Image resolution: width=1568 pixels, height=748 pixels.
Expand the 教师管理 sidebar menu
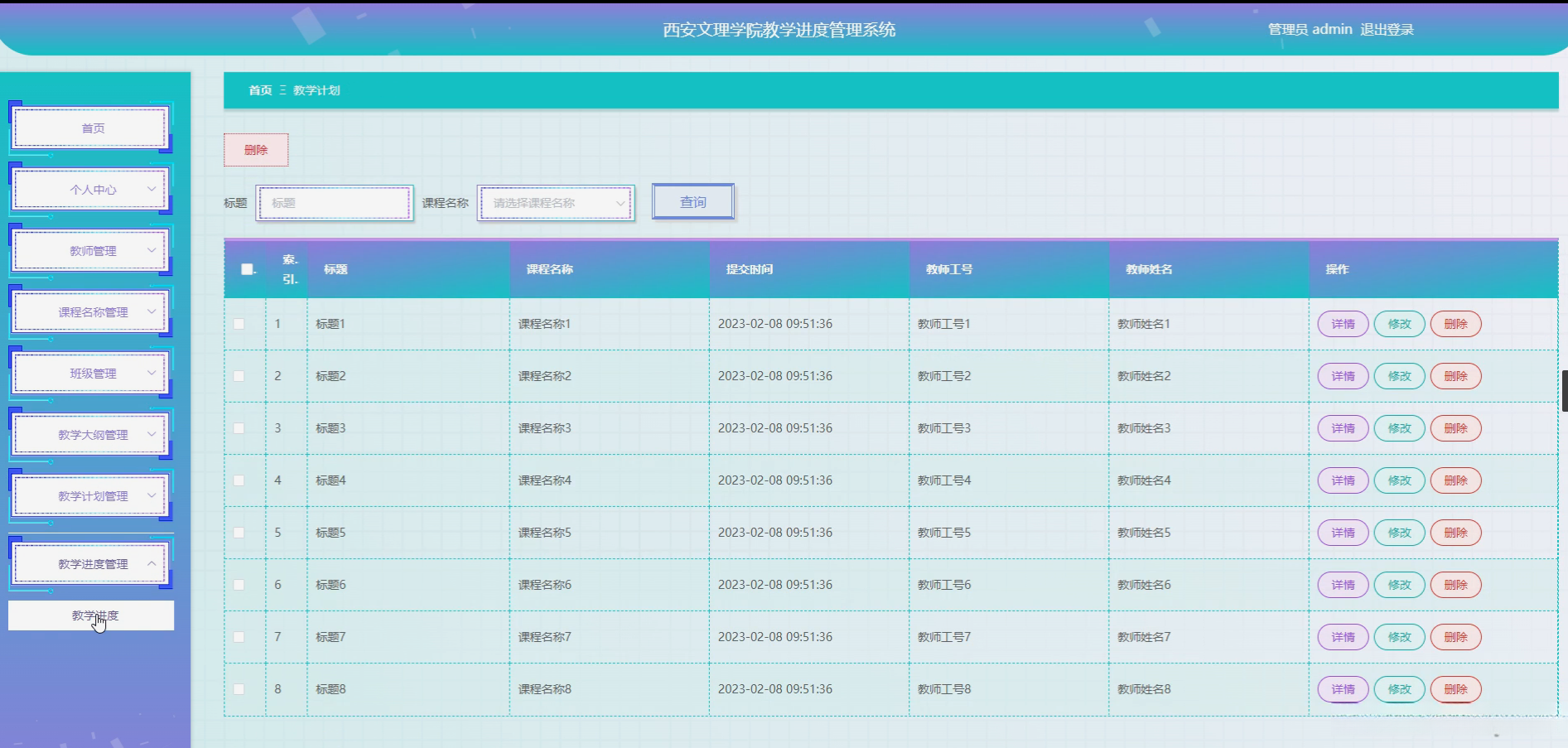(91, 251)
